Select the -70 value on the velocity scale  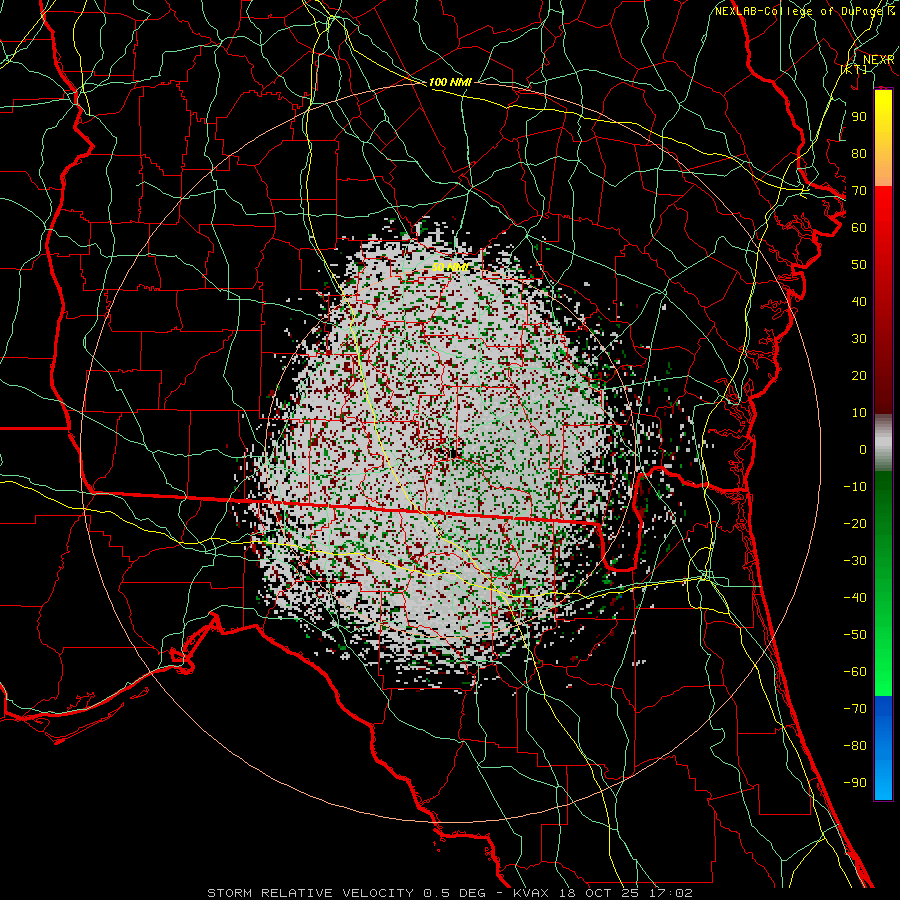click(x=855, y=709)
